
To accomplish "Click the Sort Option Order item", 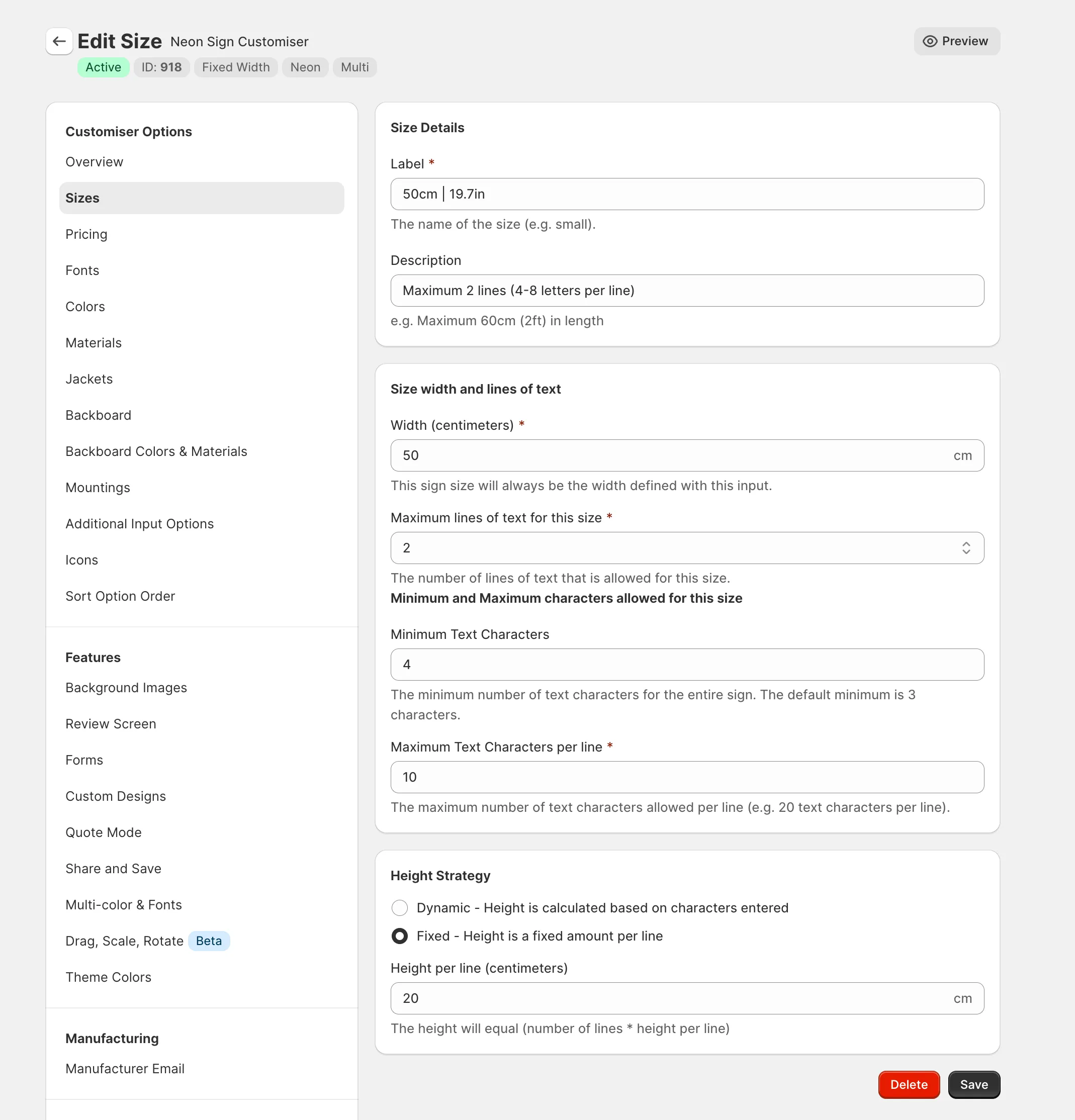I will 120,596.
